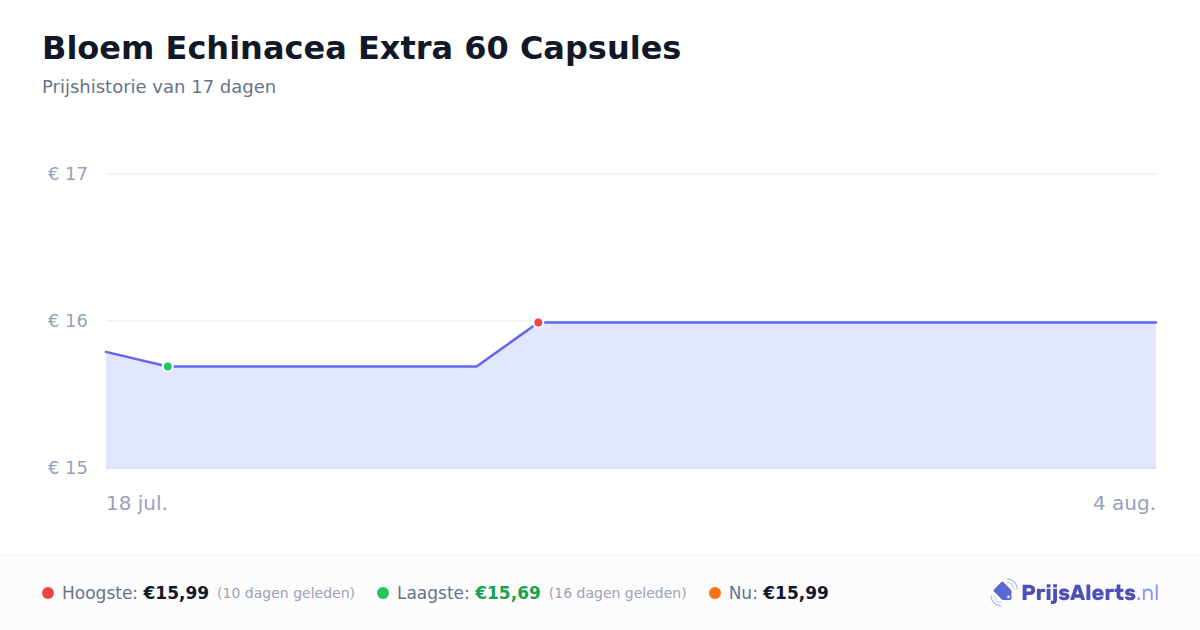Click the 16 dagen geleden note
The image size is (1200, 630).
(x=618, y=593)
